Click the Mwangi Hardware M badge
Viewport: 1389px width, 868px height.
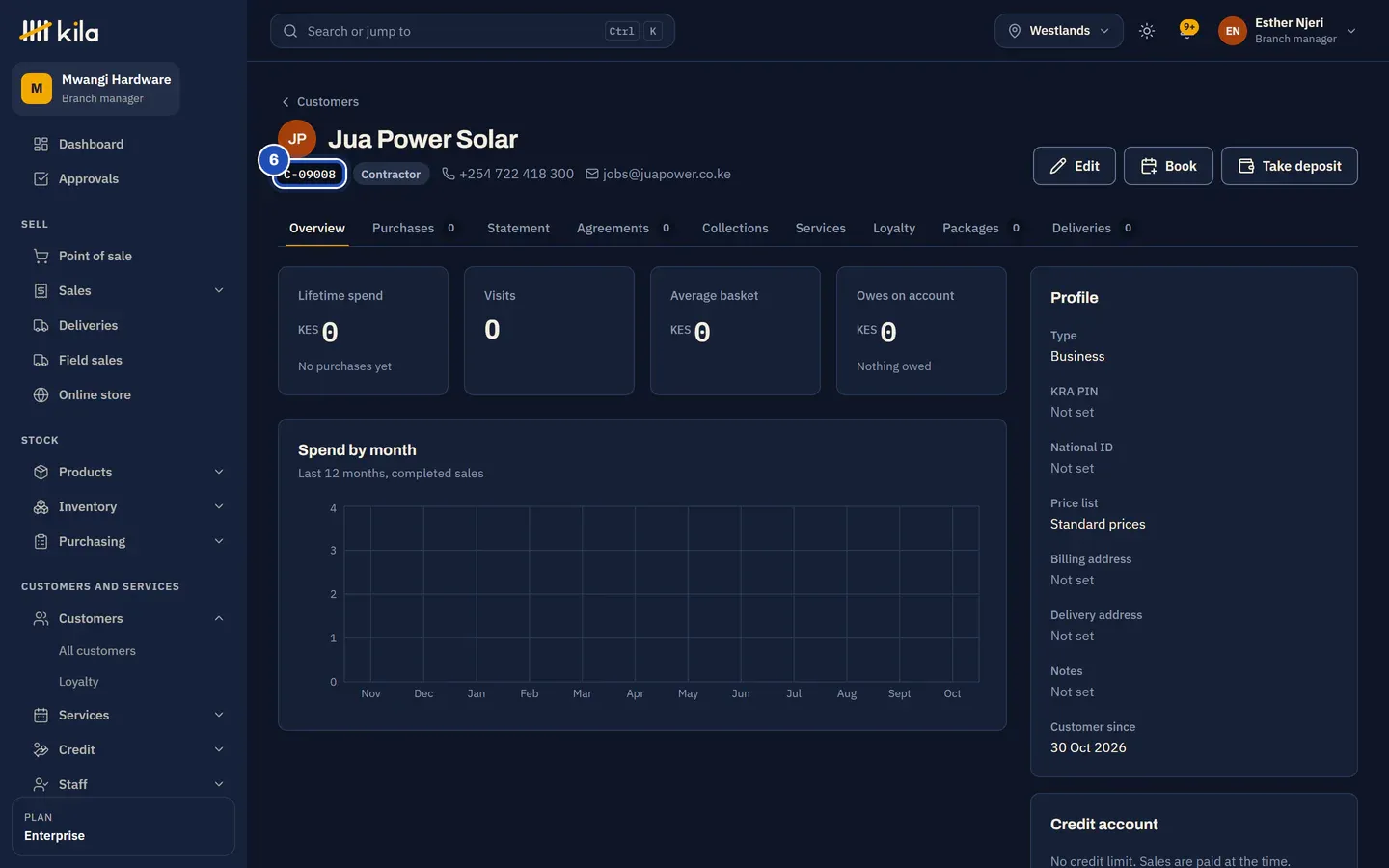tap(37, 88)
